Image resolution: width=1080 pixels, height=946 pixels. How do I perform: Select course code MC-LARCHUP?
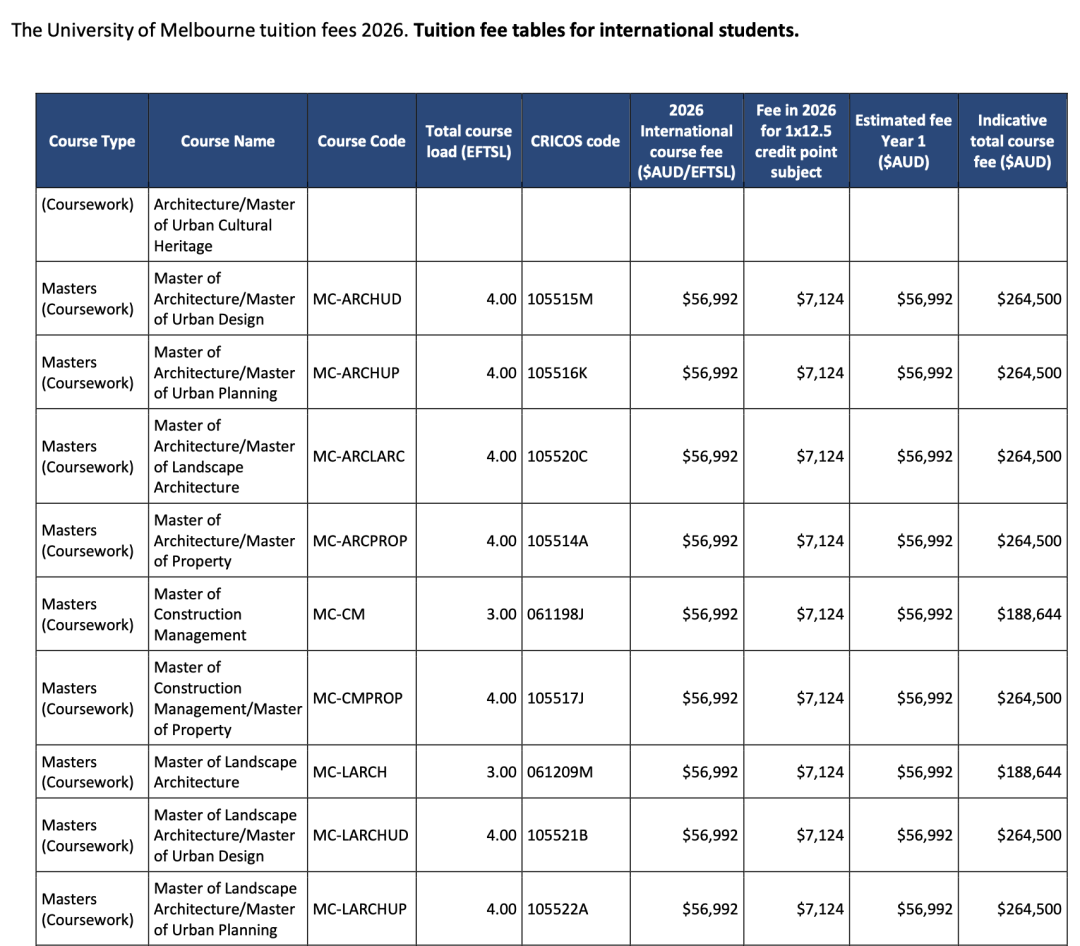point(360,909)
